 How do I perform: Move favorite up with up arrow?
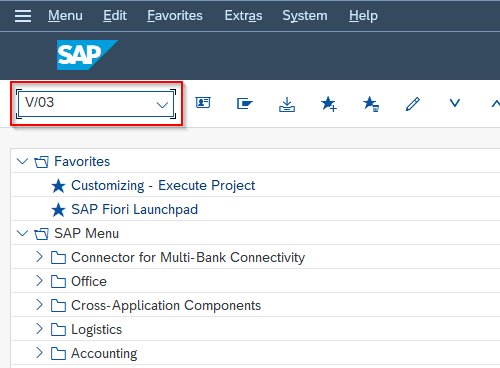click(x=496, y=104)
